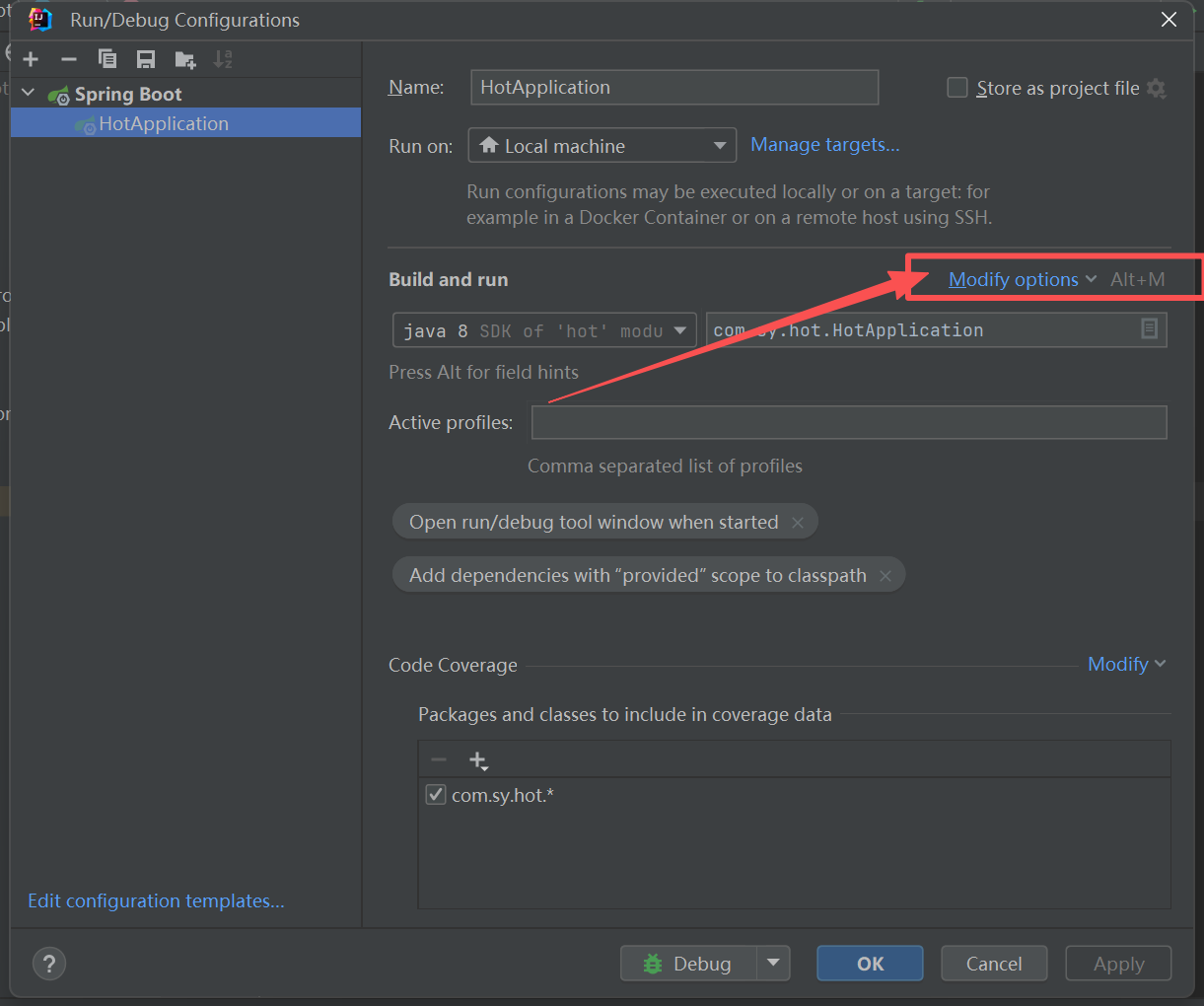1204x1006 pixels.
Task: Open the java 8 SDK dropdown
Action: click(544, 330)
